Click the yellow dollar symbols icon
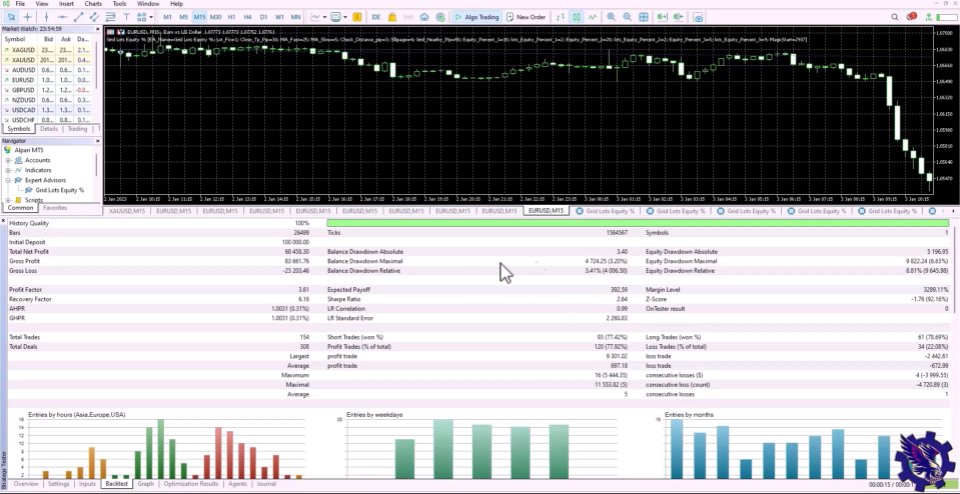Image resolution: width=960 pixels, height=494 pixels. point(358,17)
